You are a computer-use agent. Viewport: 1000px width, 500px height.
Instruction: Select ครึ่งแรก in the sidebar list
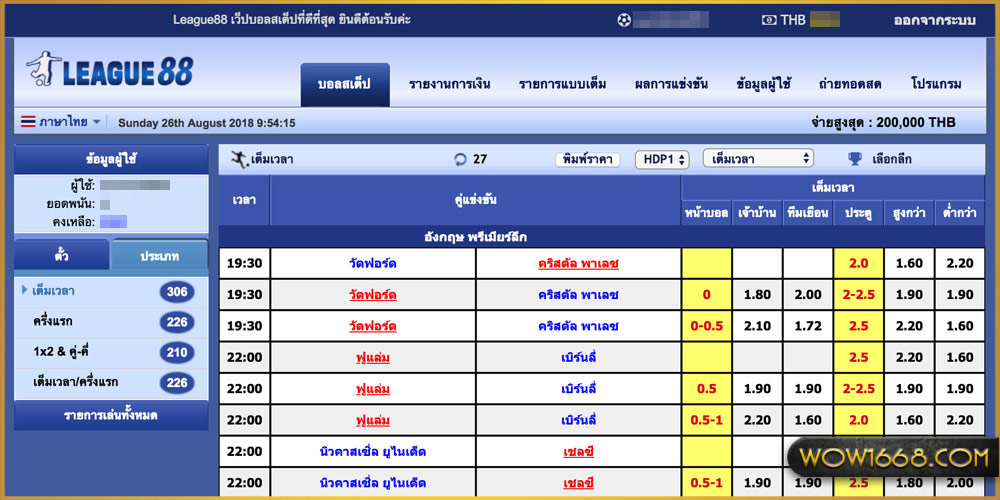52,321
